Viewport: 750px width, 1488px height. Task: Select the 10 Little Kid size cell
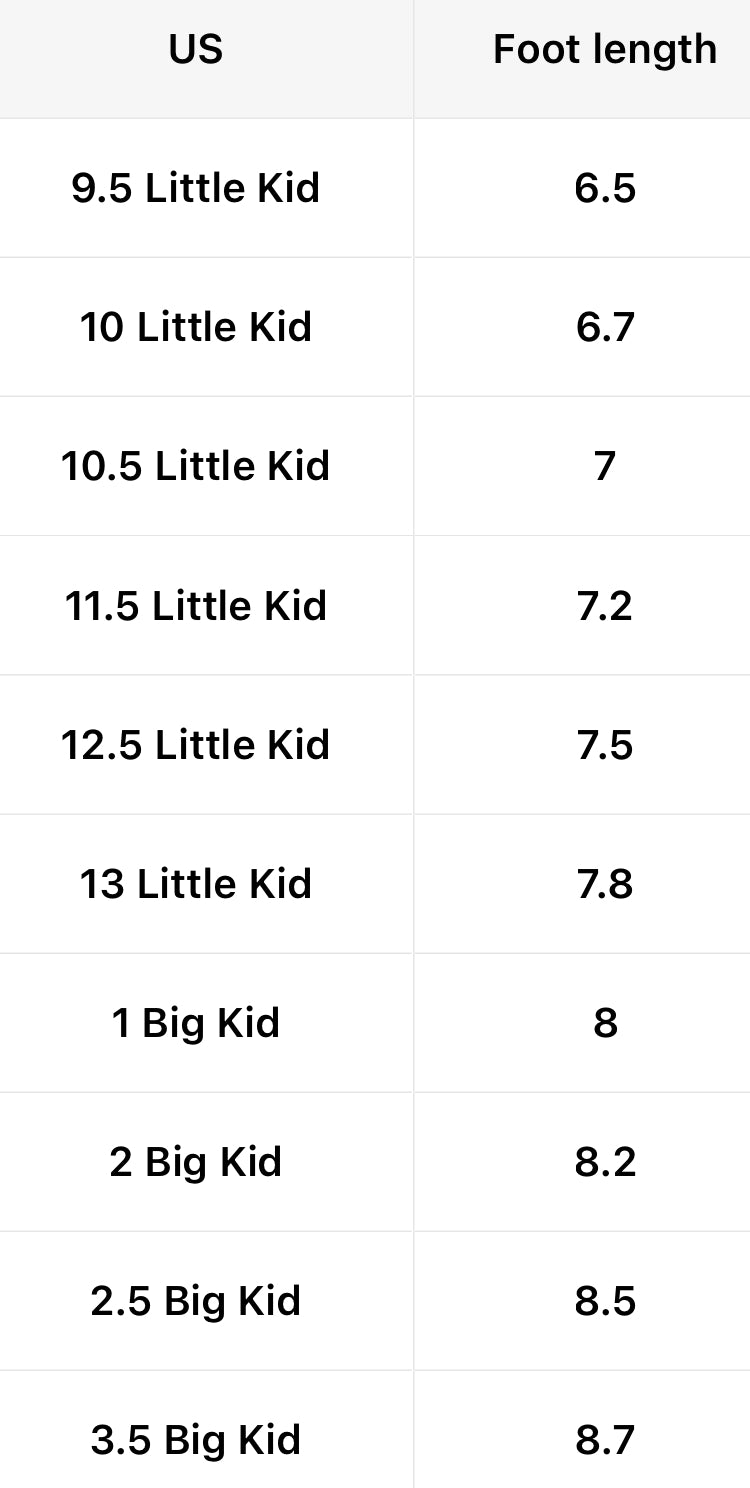click(x=196, y=327)
